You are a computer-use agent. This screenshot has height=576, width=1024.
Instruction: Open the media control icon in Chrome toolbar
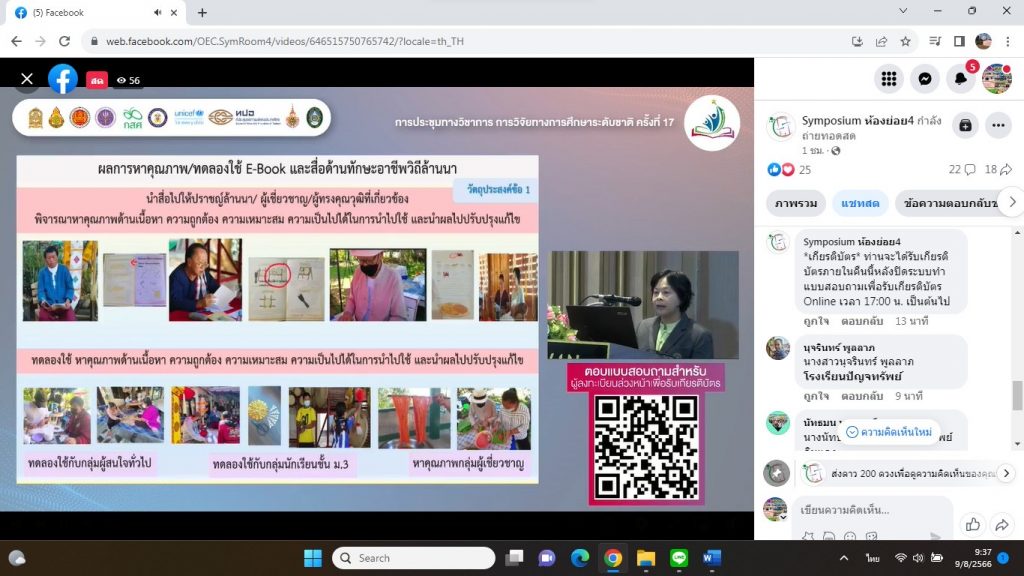coord(935,41)
